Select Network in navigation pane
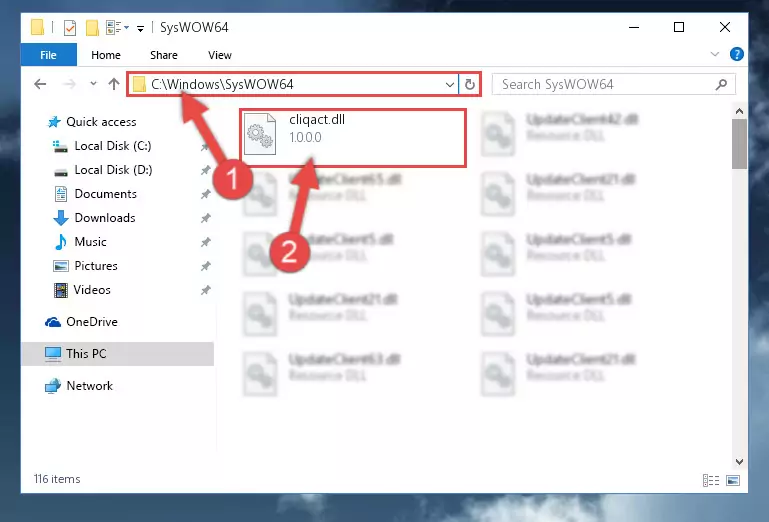 click(79, 386)
